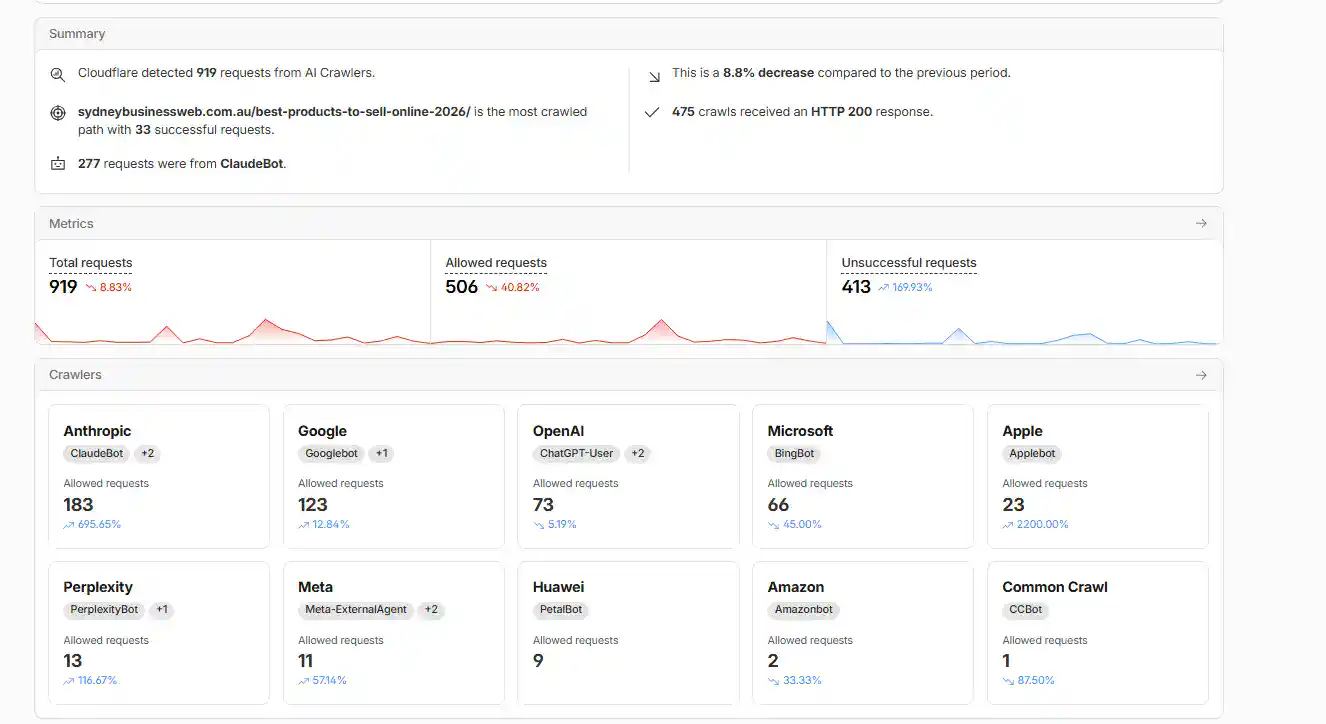The image size is (1326, 724).
Task: Click the 919 total requests value
Action: (x=63, y=287)
